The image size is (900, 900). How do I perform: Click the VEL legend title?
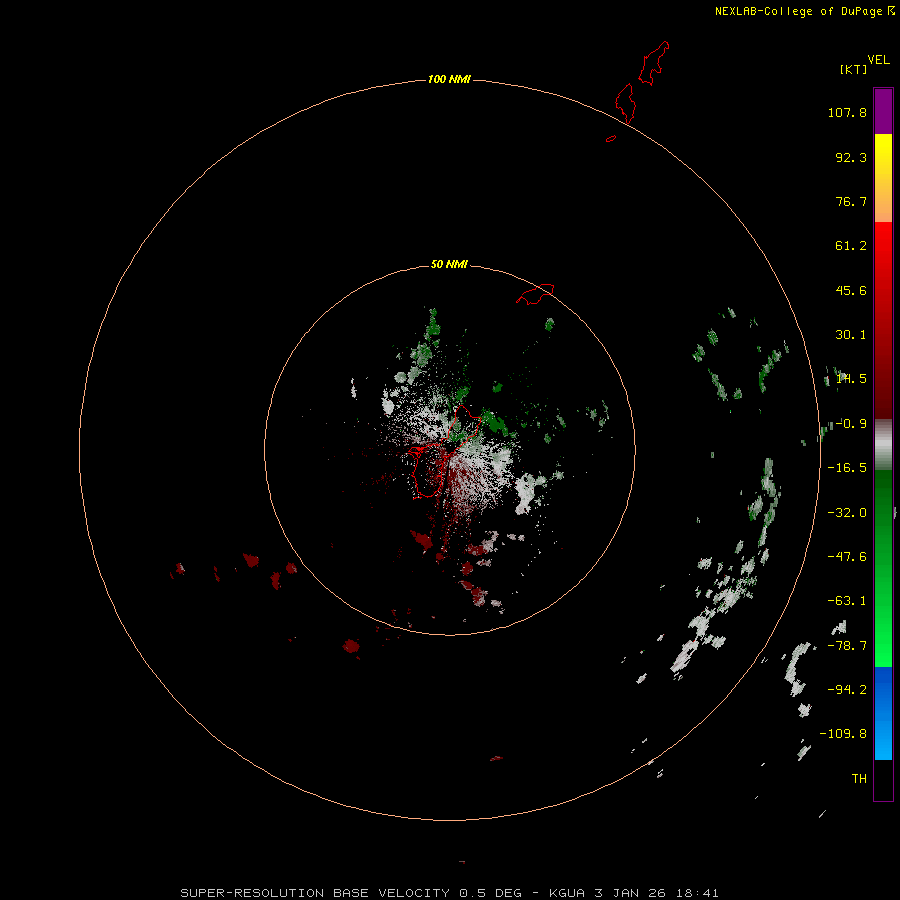[878, 60]
